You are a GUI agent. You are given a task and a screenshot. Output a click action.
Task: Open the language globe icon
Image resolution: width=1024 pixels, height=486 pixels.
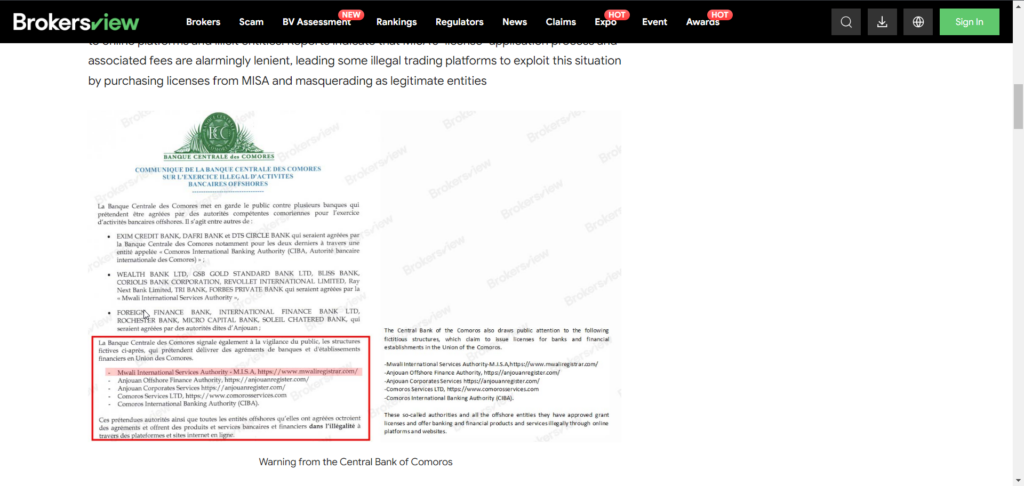pos(918,22)
